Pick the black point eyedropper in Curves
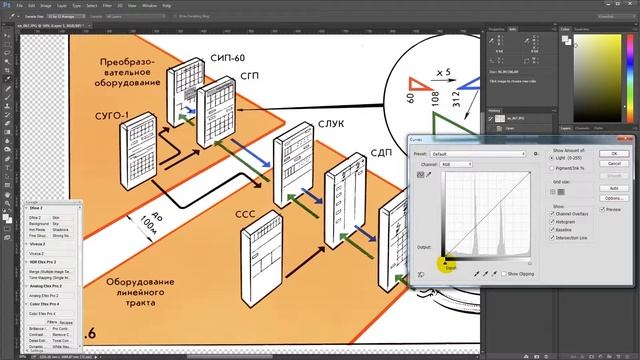Image resolution: width=640 pixels, height=360 pixels. tap(476, 274)
